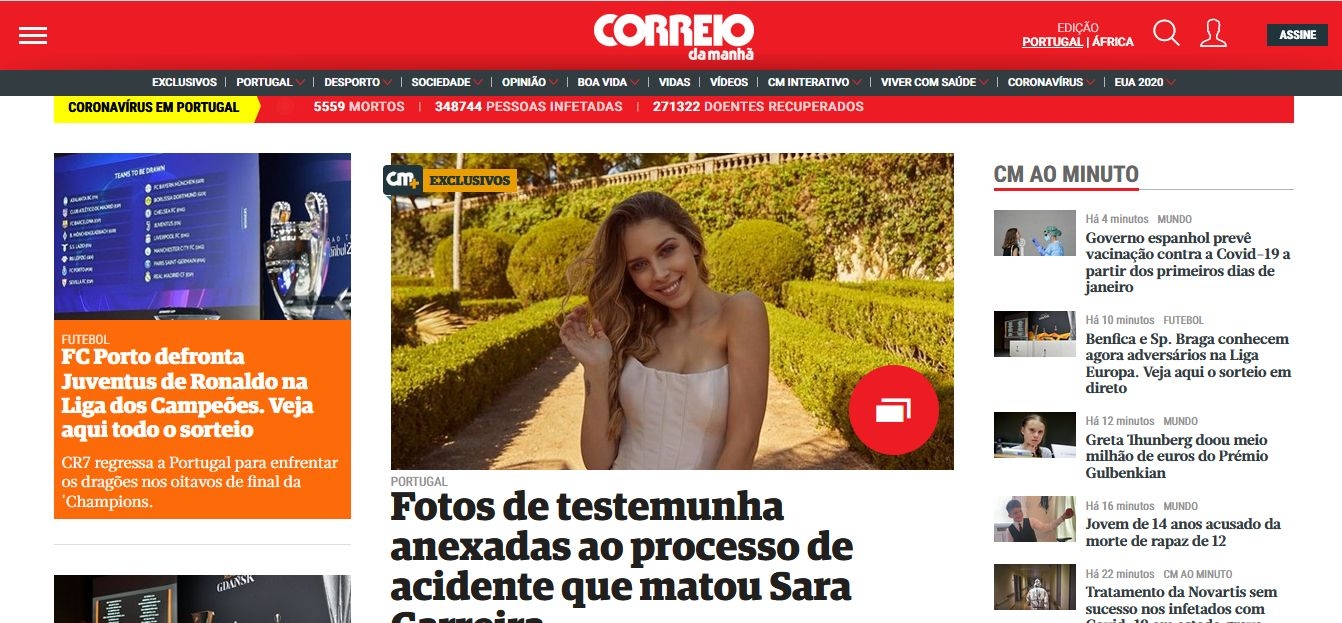1342x623 pixels.
Task: Click the CM+ Exclusivos badge
Action: click(x=449, y=180)
